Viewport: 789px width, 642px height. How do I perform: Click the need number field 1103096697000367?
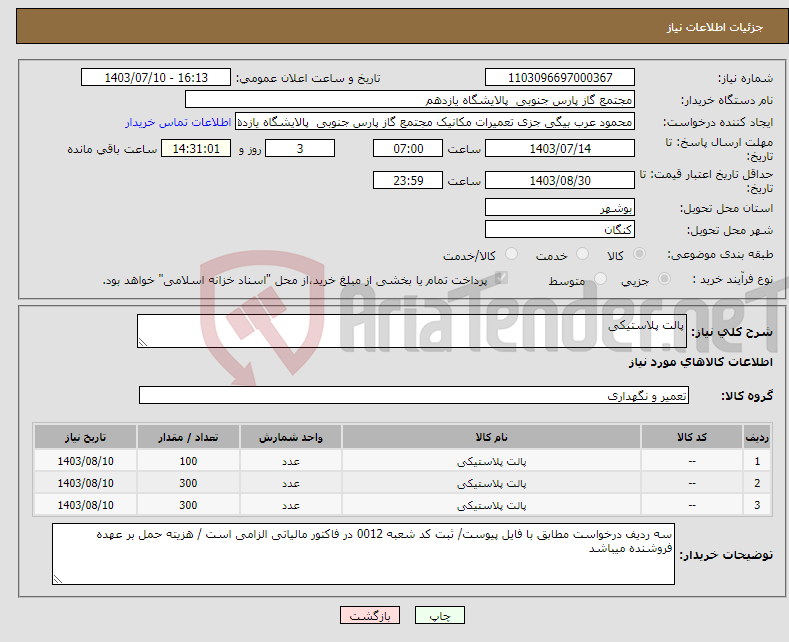click(560, 77)
